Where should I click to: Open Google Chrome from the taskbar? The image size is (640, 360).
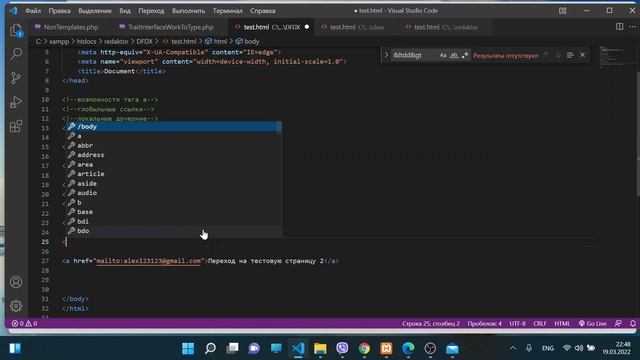(x=364, y=348)
